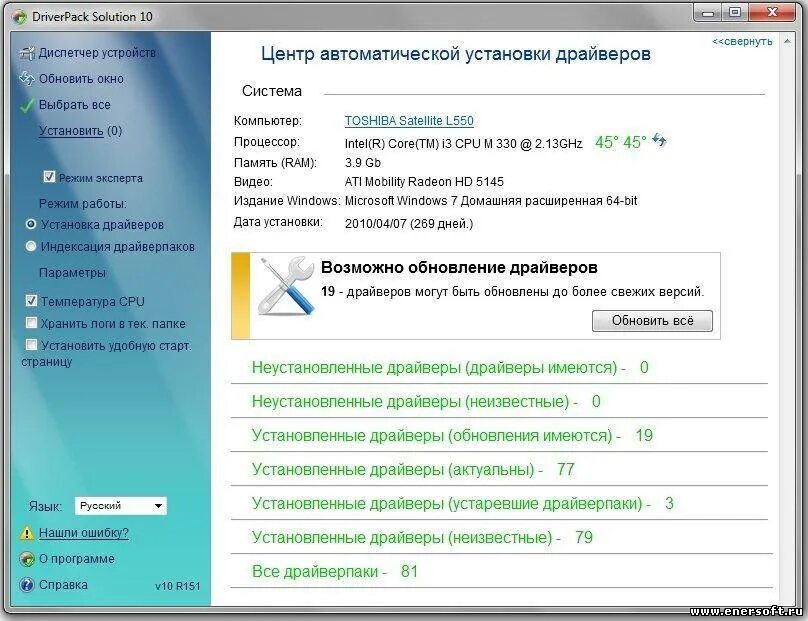The image size is (808, 621).
Task: Click the Обновить всё button
Action: [652, 321]
